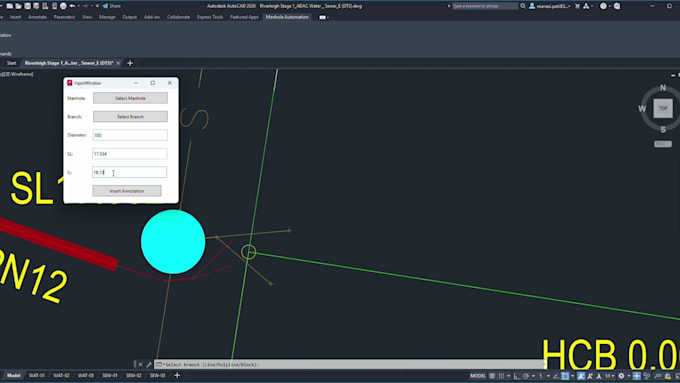The image size is (680, 383).
Task: Close the Riverleigh Stage drawing file tab
Action: [x=118, y=63]
